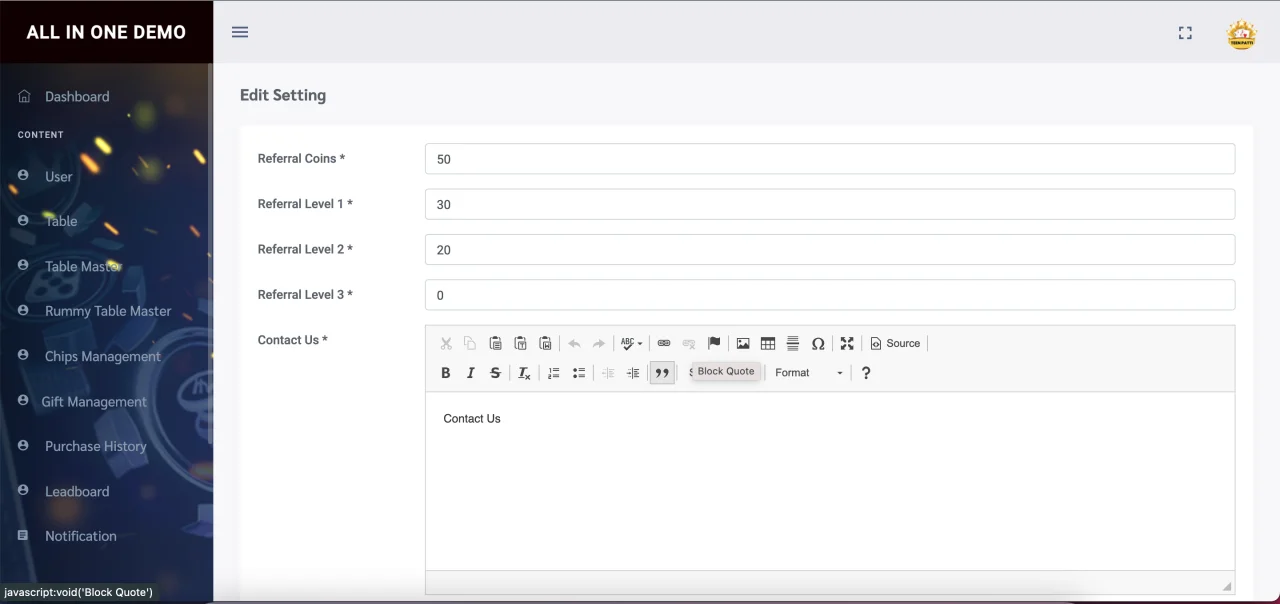Toggle strikethrough formatting in the editor

(495, 373)
